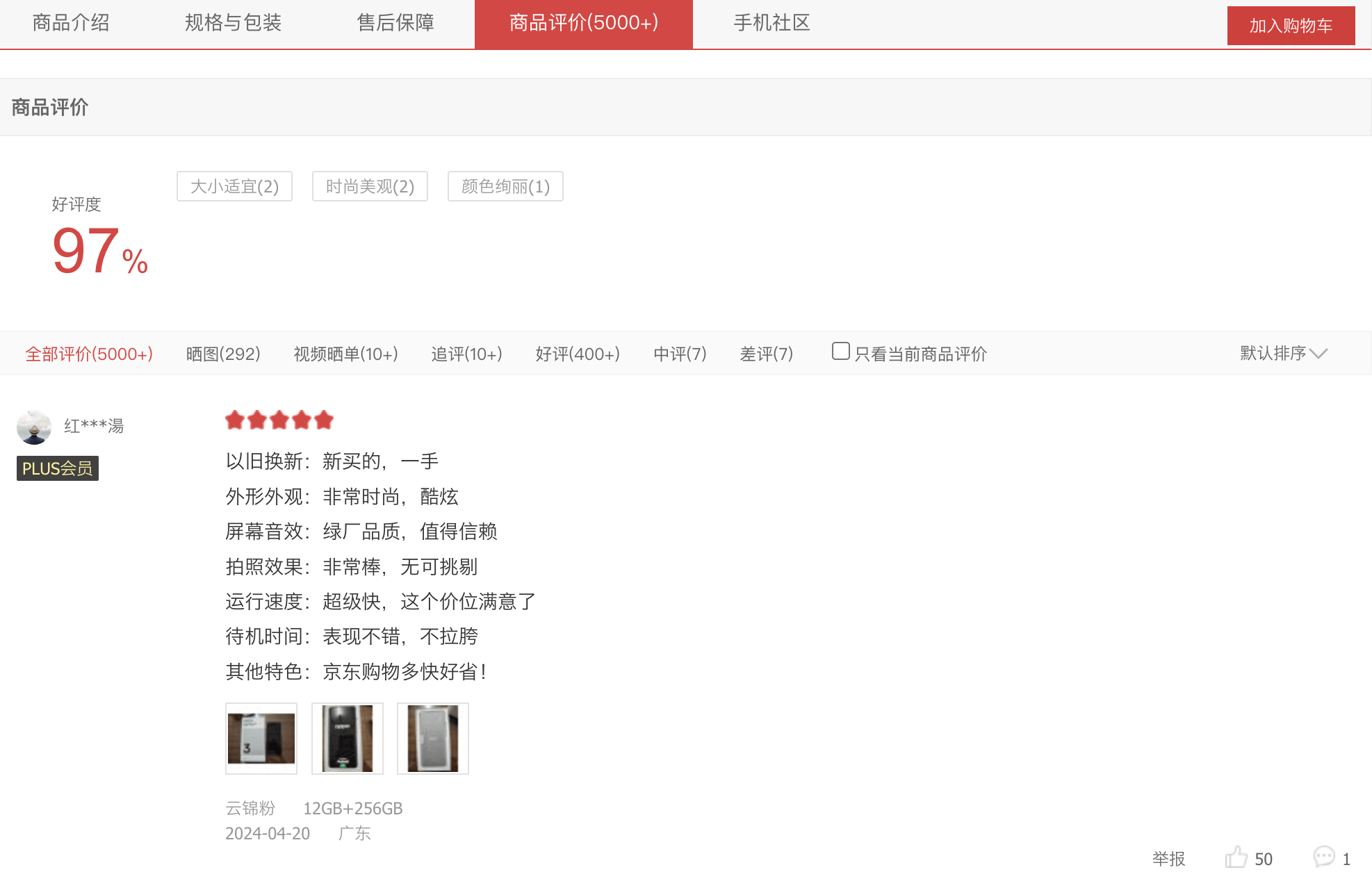Report the review via 举报 link
The image size is (1372, 888).
click(x=1170, y=859)
